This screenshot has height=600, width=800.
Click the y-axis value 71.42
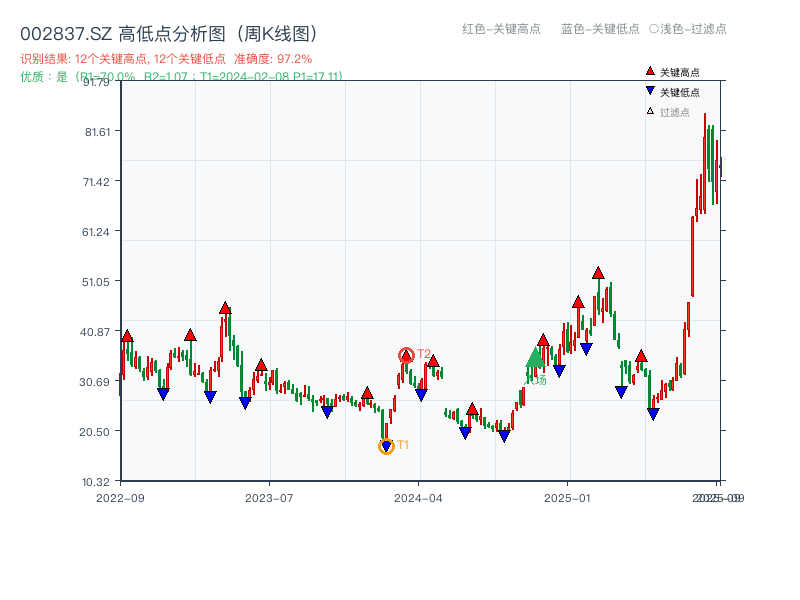pyautogui.click(x=96, y=182)
